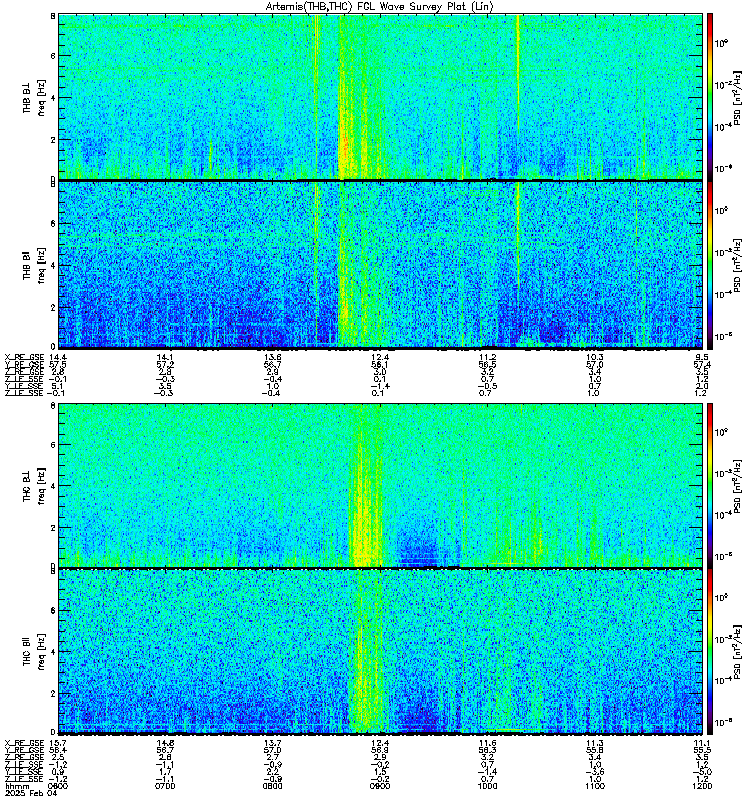Viewport: 750px width, 800px height.
Task: Click the THC X_RE_GSE value "11.6"
Action: (488, 743)
